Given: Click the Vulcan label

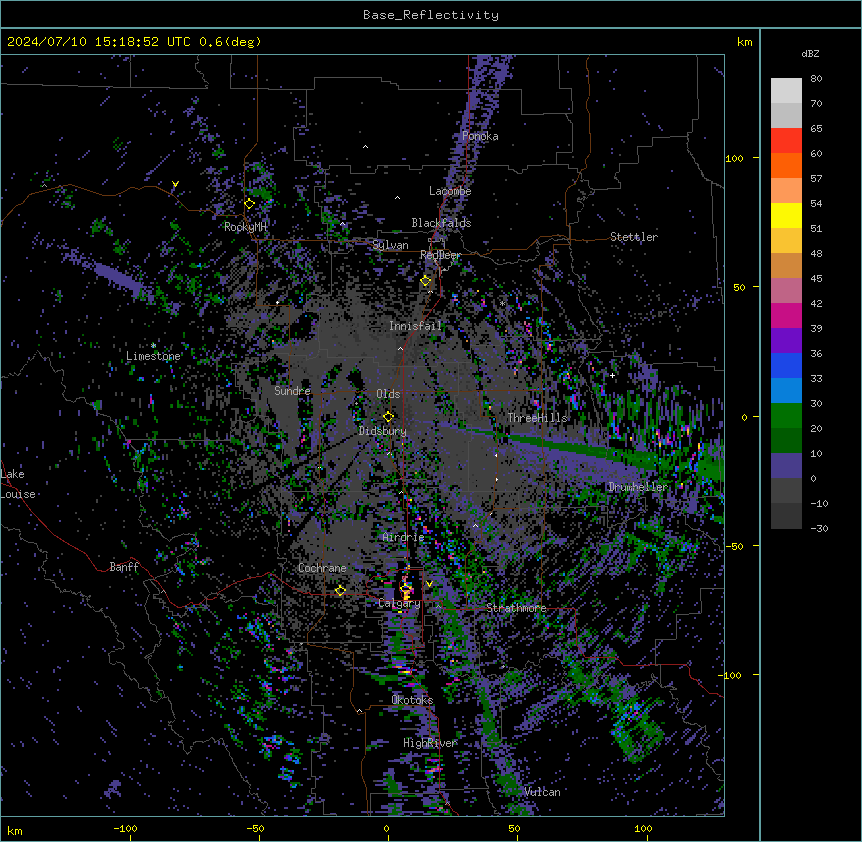Looking at the screenshot, I should 542,792.
